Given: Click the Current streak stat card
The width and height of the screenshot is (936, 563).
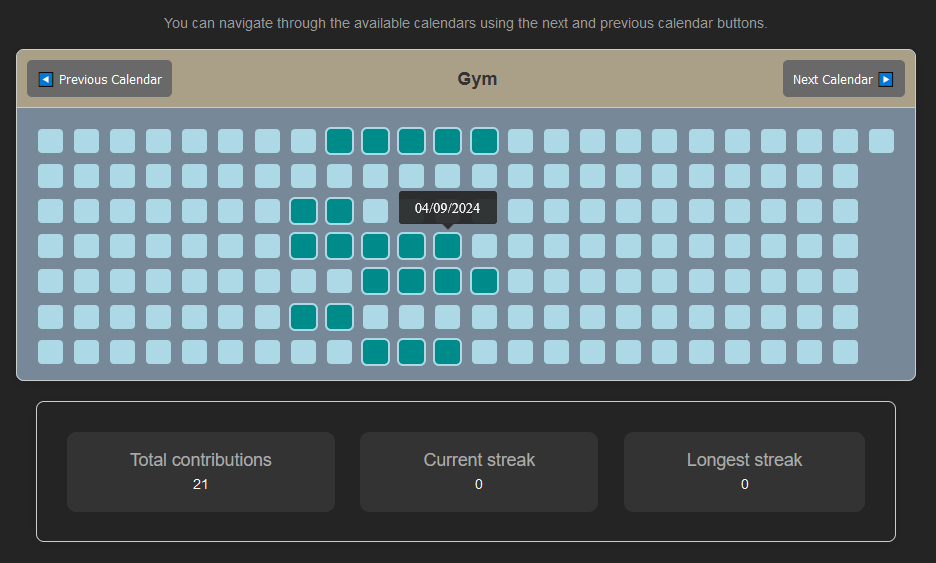Looking at the screenshot, I should pyautogui.click(x=479, y=472).
